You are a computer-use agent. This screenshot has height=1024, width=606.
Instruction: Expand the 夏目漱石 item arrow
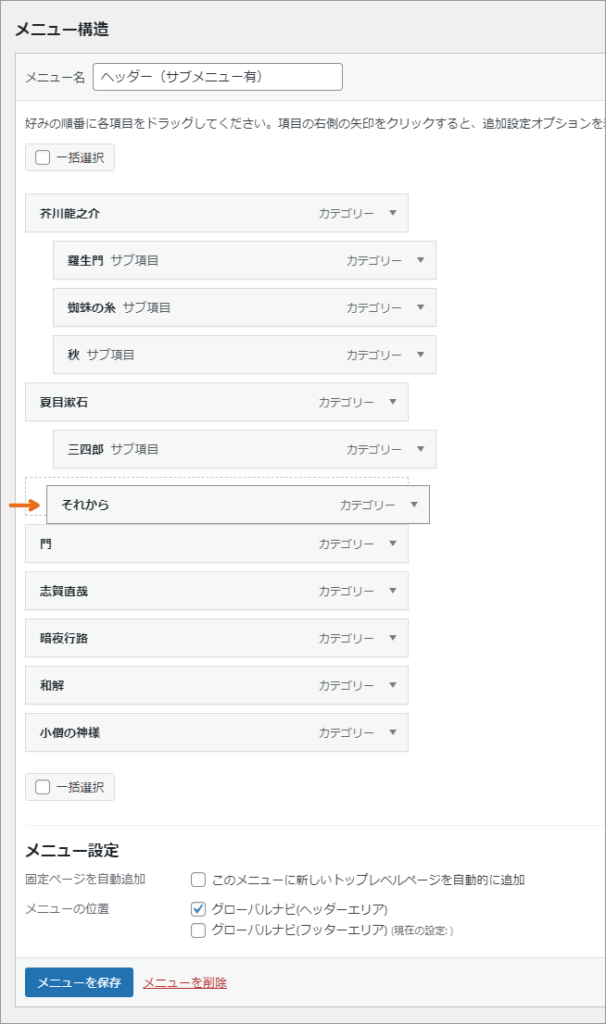tap(392, 402)
